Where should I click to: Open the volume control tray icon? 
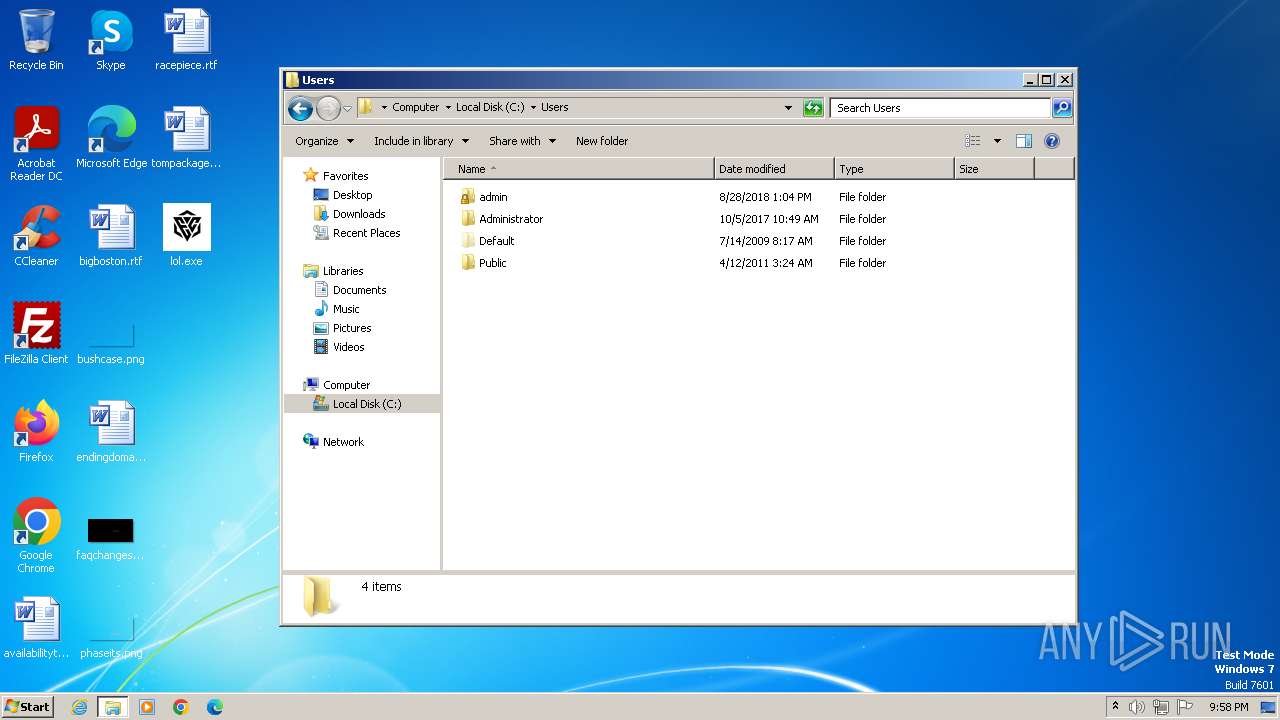1137,707
